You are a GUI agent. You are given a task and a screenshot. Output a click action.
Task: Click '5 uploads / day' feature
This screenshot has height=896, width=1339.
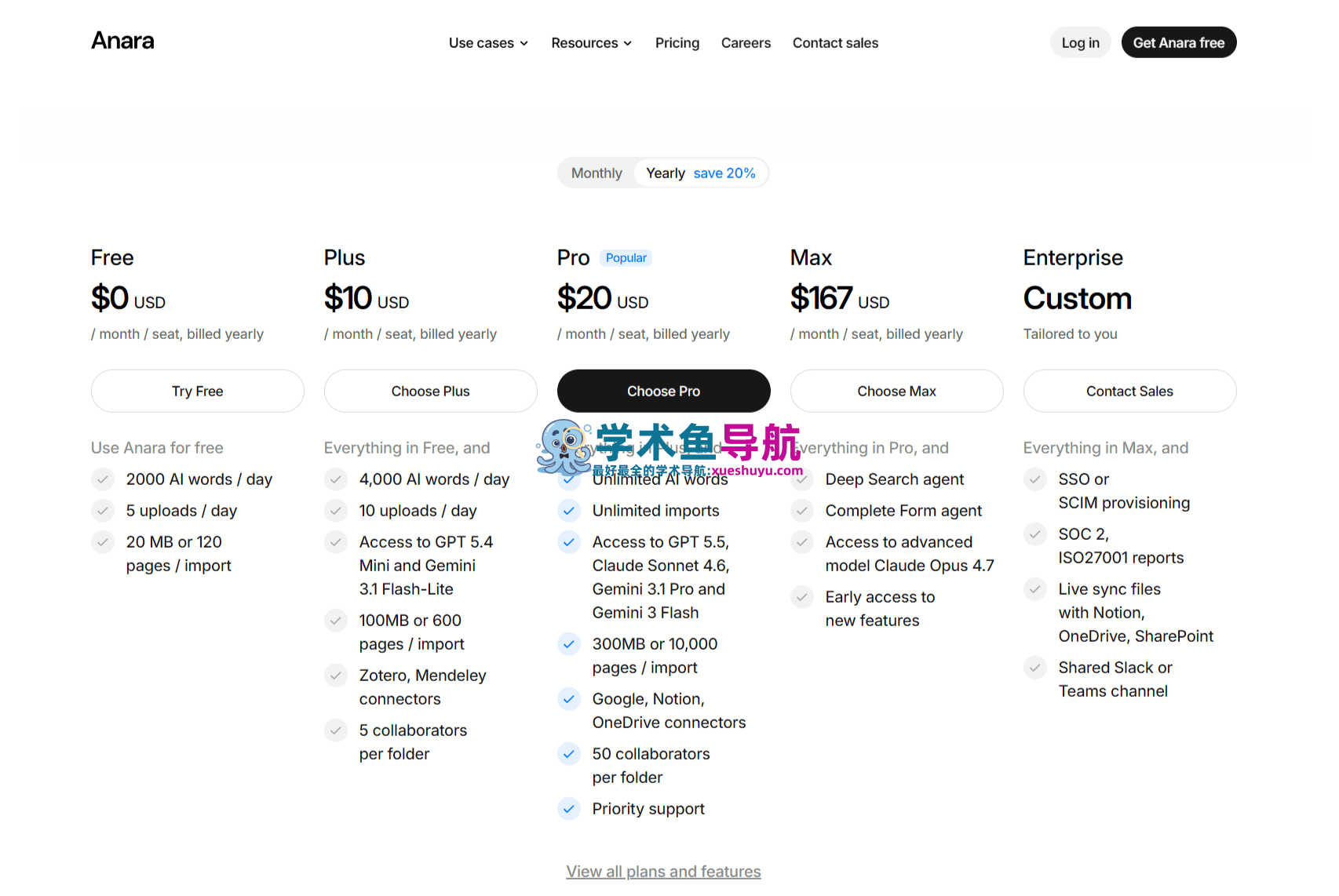[181, 511]
